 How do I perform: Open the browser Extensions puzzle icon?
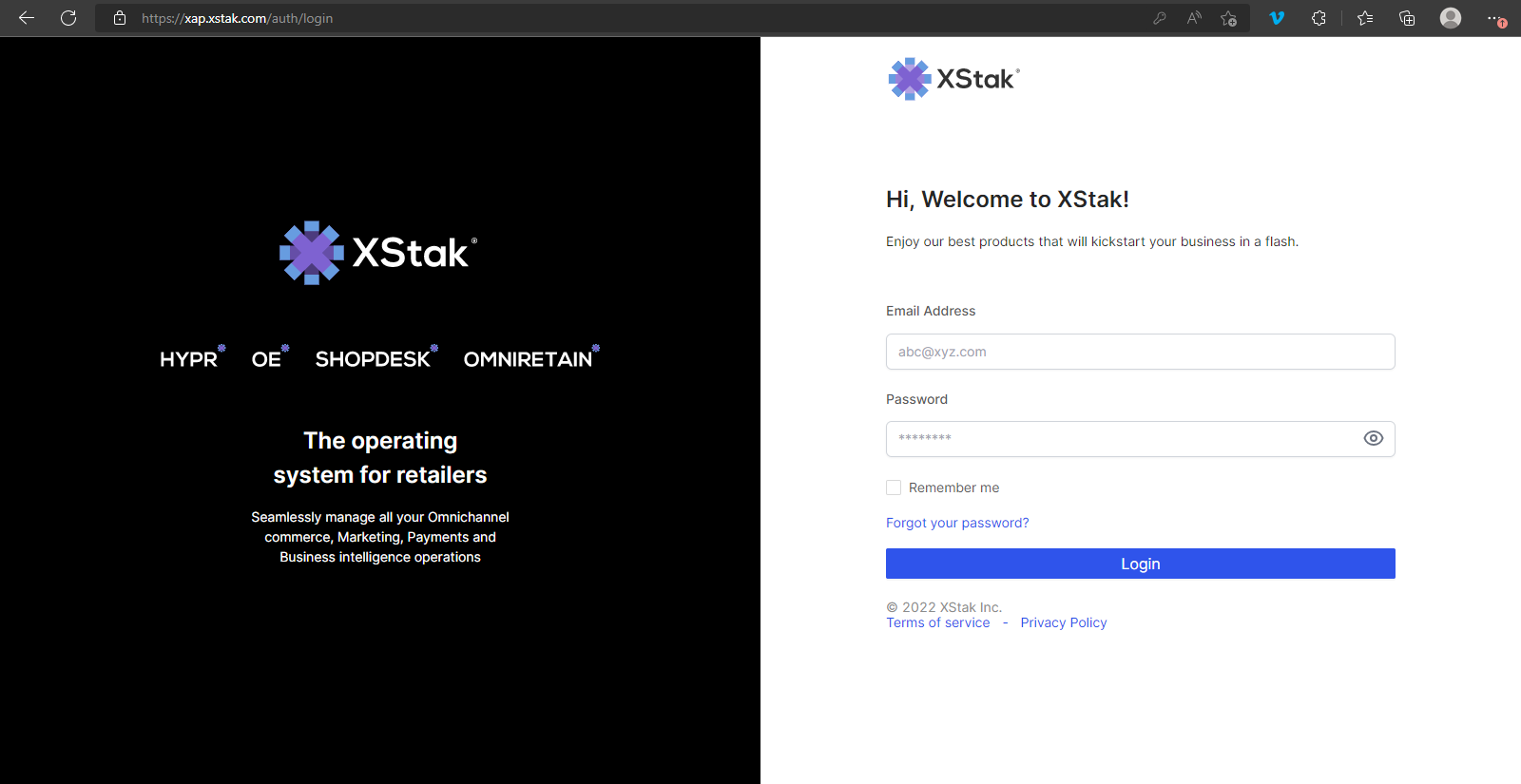(1319, 18)
